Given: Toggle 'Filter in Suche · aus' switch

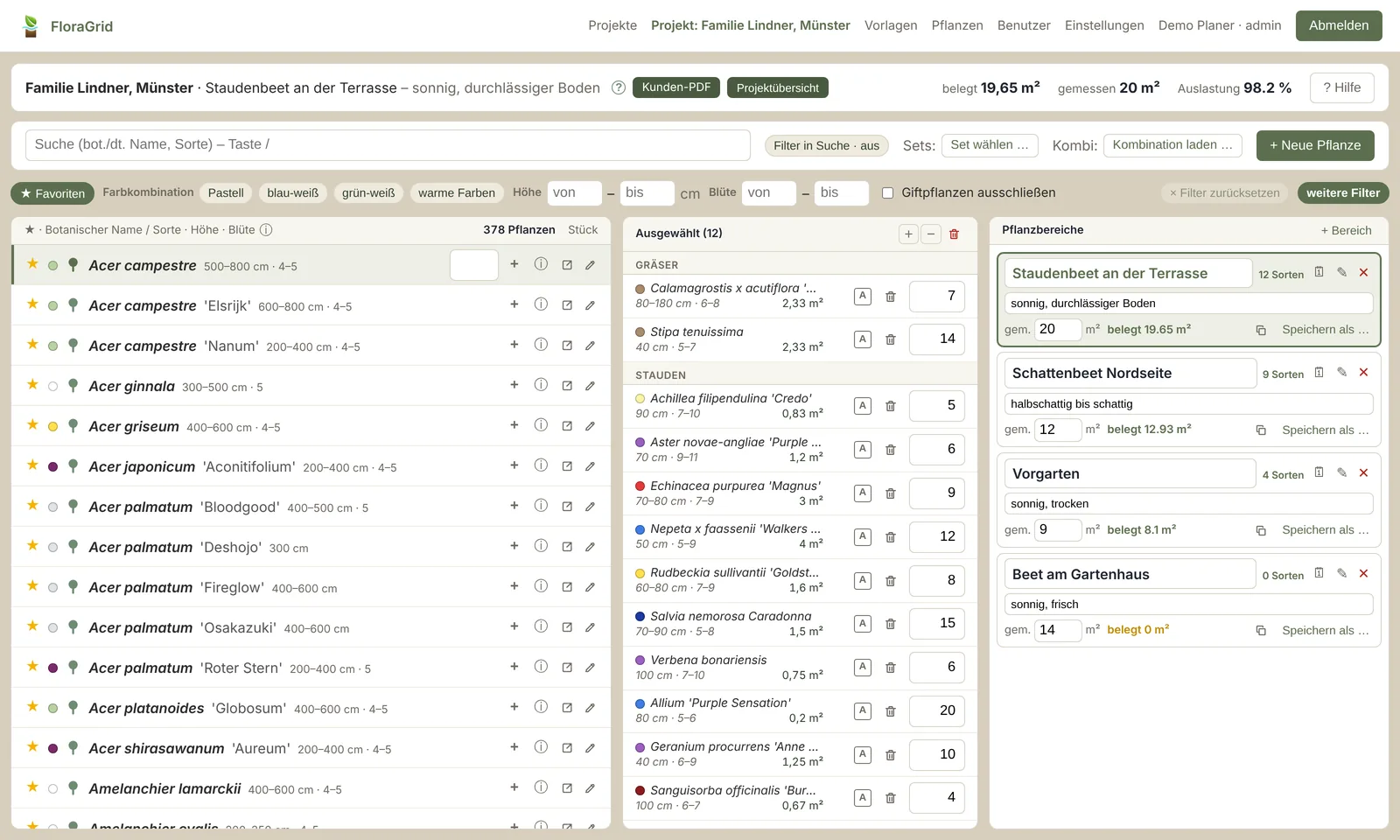Looking at the screenshot, I should coord(826,146).
